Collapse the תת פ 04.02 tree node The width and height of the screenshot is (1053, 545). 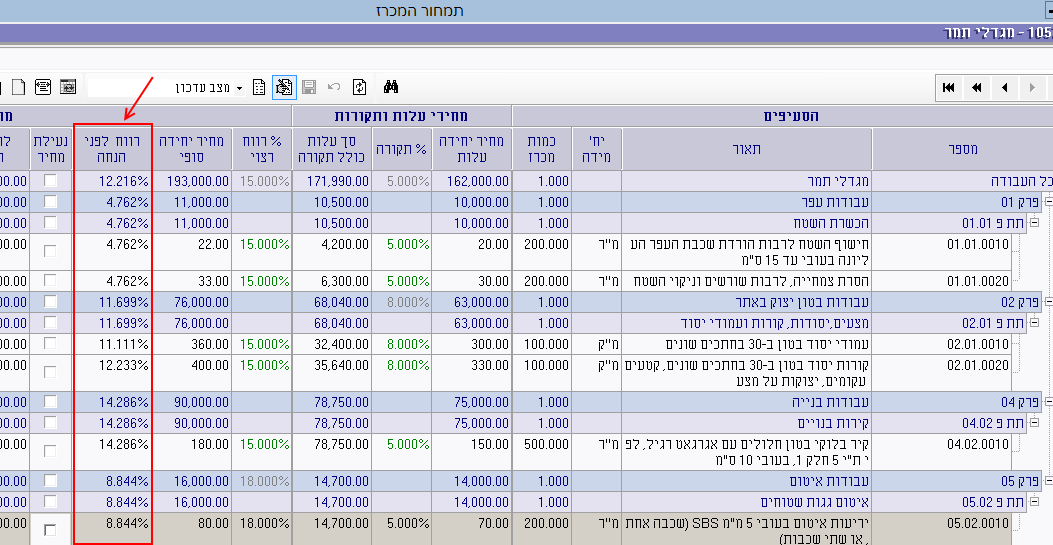click(x=1034, y=422)
